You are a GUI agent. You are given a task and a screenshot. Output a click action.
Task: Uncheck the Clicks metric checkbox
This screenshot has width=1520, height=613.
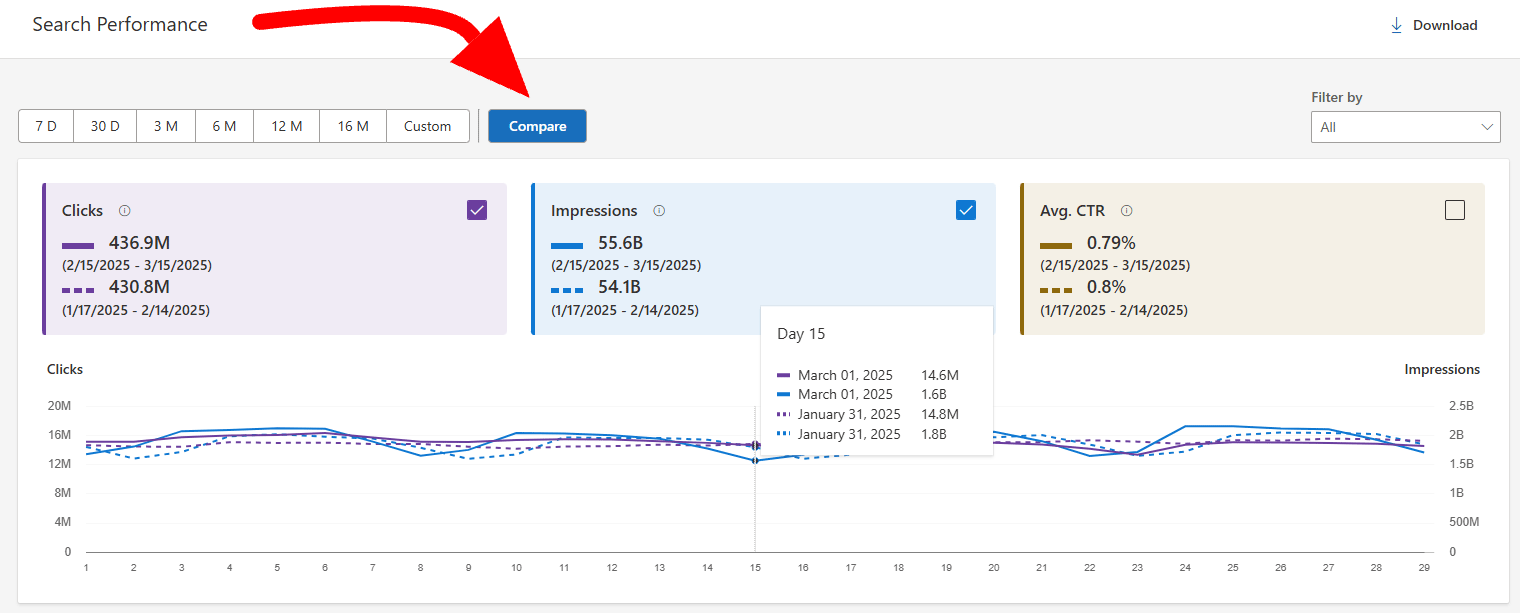tap(477, 209)
